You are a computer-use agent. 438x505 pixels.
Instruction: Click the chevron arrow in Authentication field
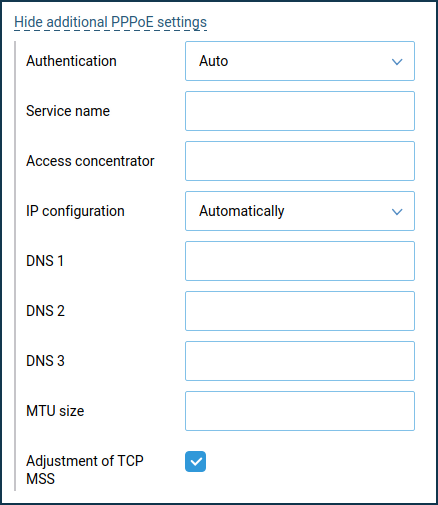(397, 62)
